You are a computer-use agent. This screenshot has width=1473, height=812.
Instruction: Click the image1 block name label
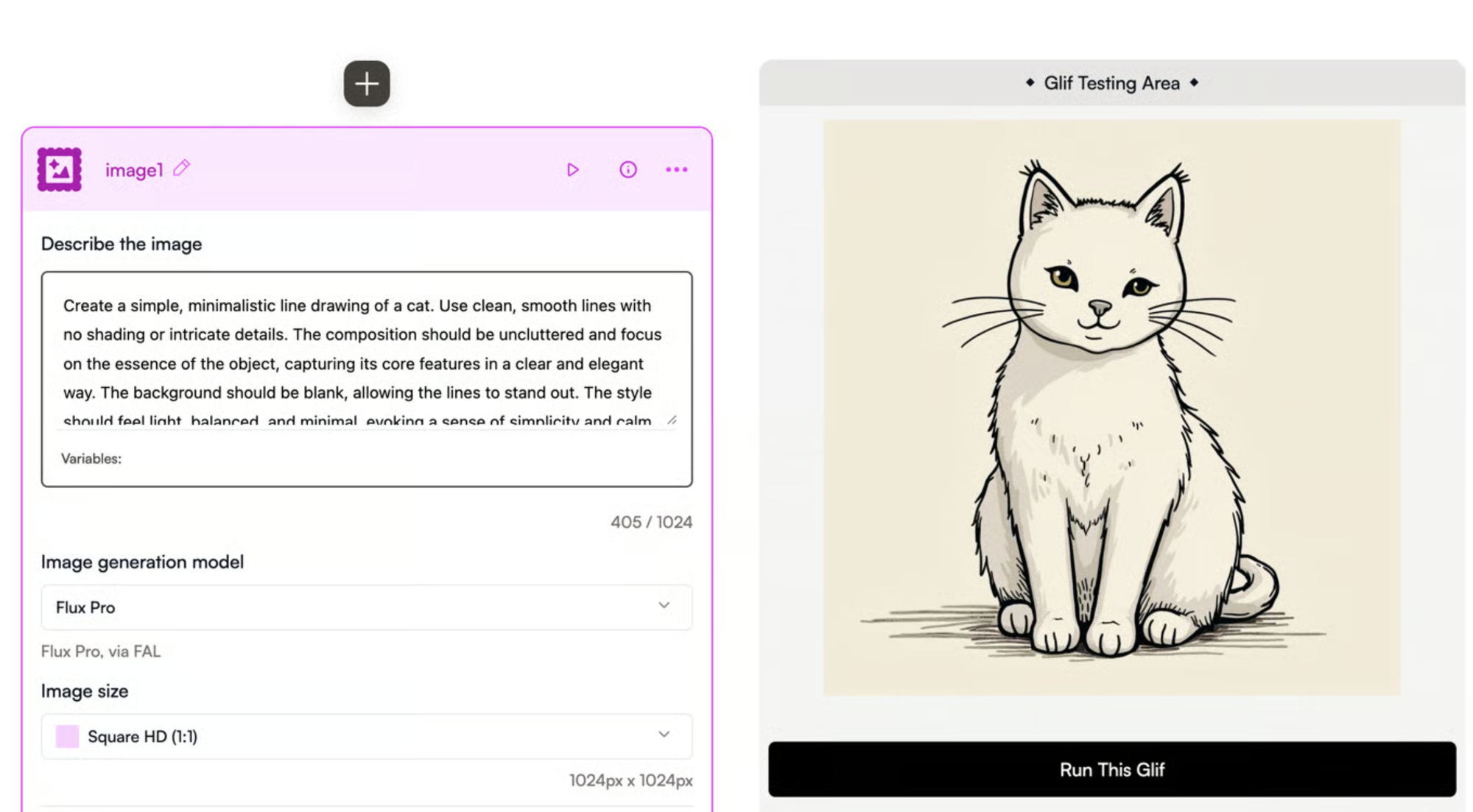tap(134, 170)
